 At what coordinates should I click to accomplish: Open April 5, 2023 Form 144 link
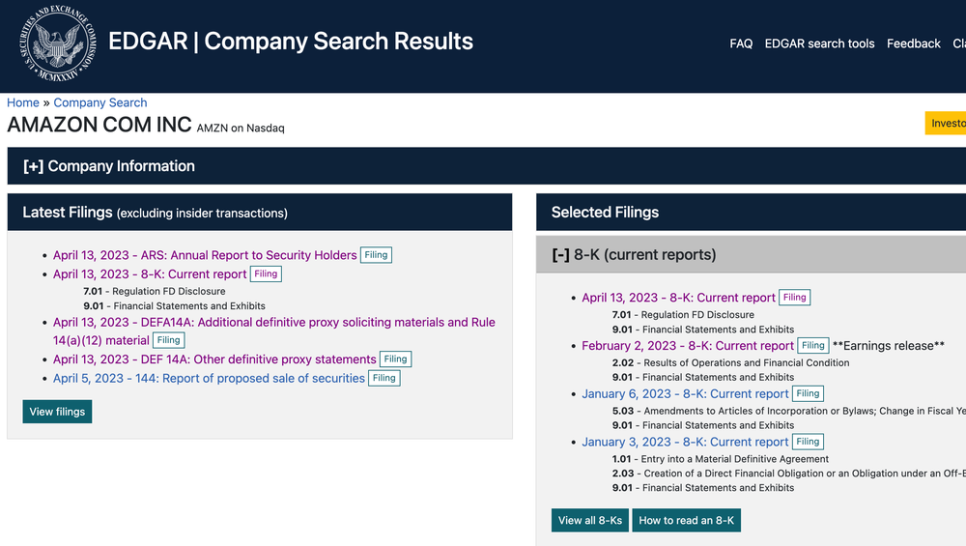[x=209, y=378]
